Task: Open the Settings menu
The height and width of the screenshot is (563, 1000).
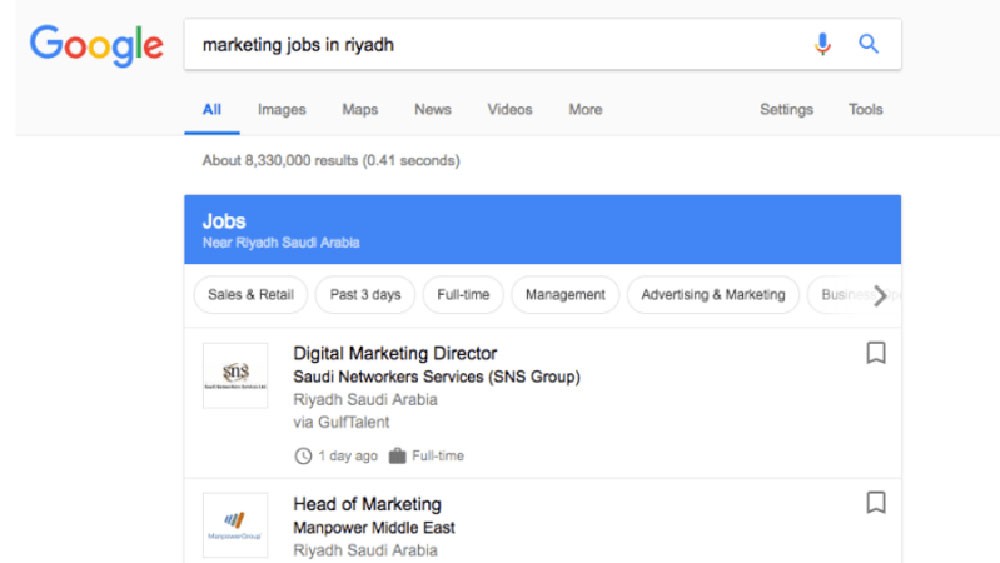Action: 786,110
